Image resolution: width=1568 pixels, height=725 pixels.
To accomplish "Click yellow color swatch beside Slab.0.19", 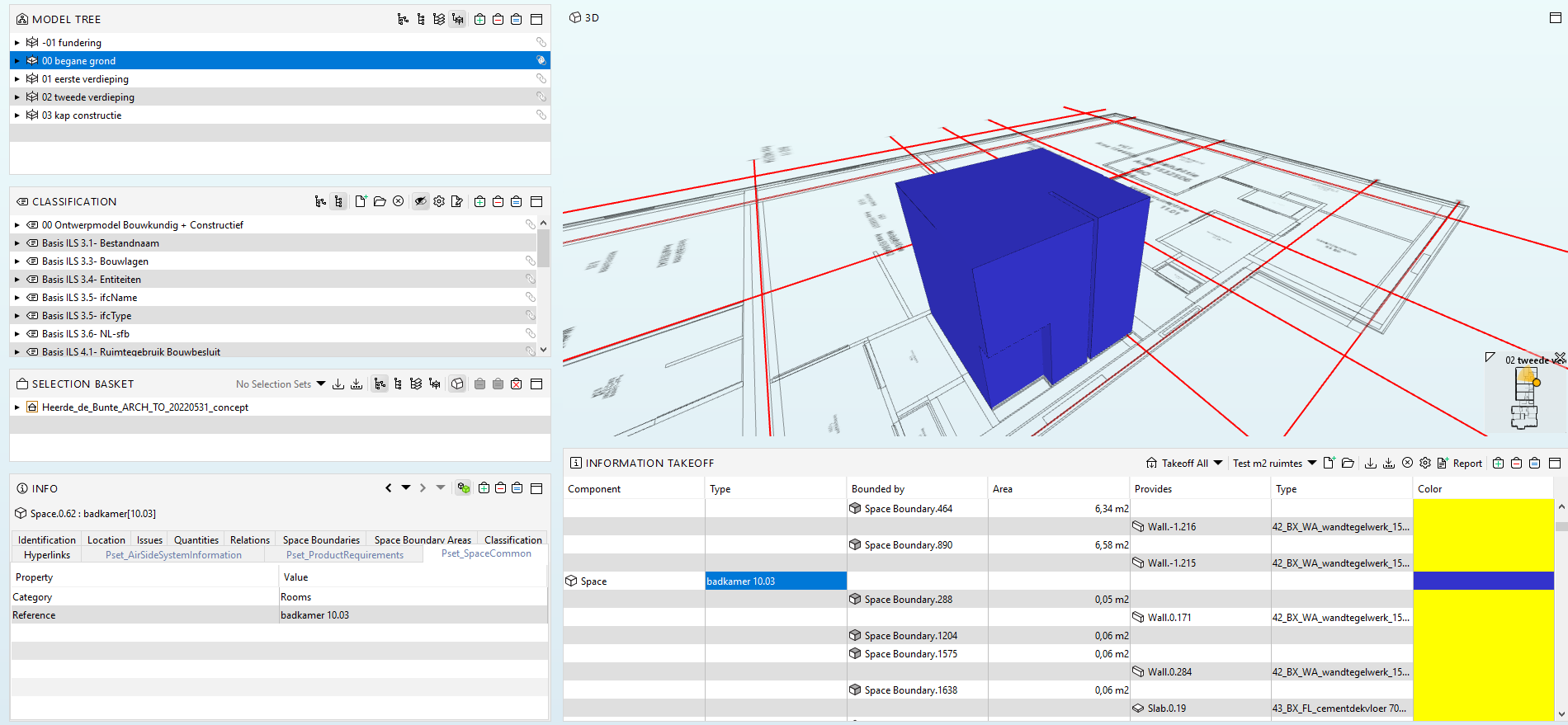I will (1483, 708).
